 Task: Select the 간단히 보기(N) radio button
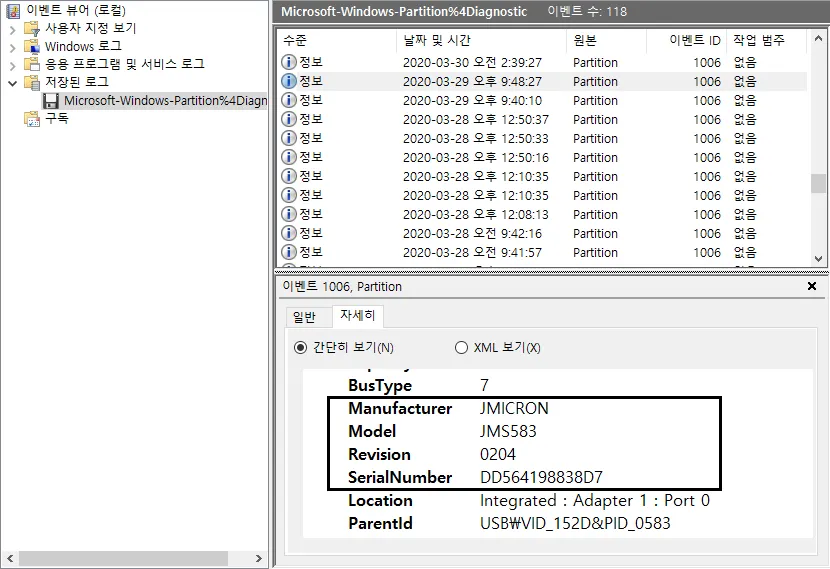300,348
